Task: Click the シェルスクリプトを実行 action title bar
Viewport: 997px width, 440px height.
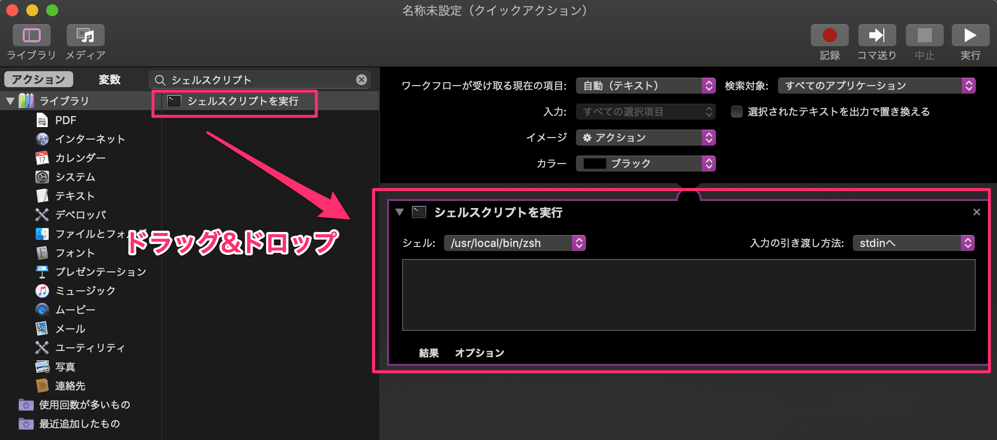Action: pos(689,212)
